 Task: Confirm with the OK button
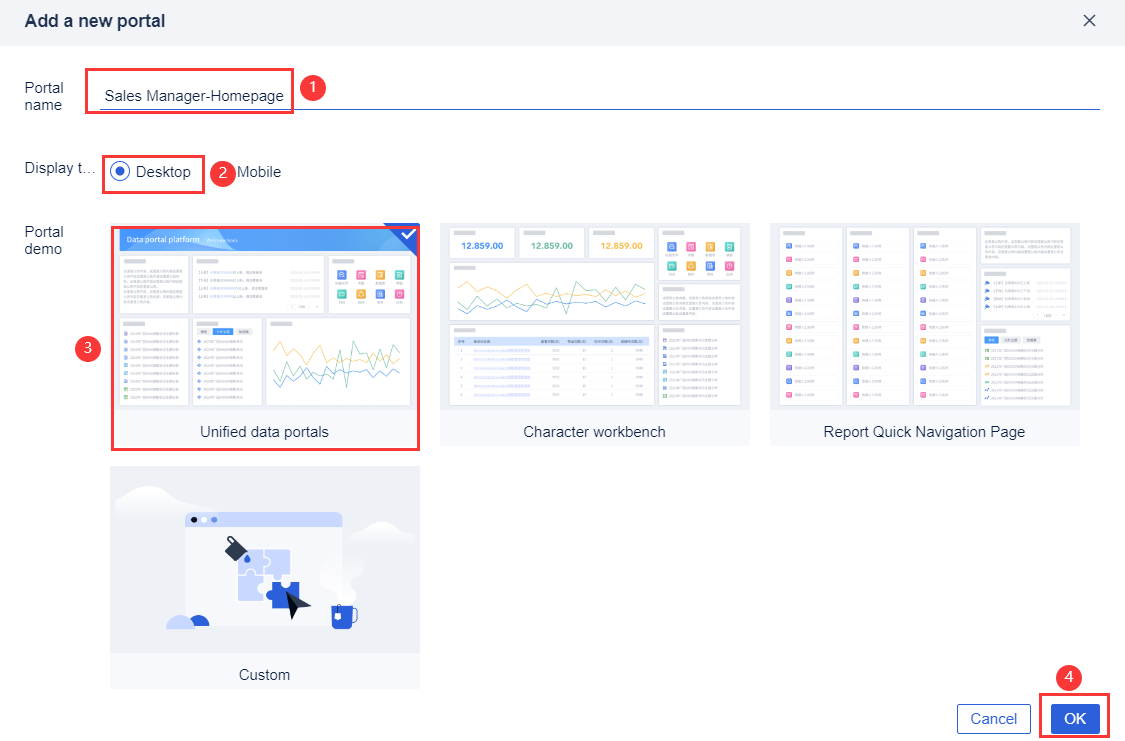click(x=1075, y=719)
